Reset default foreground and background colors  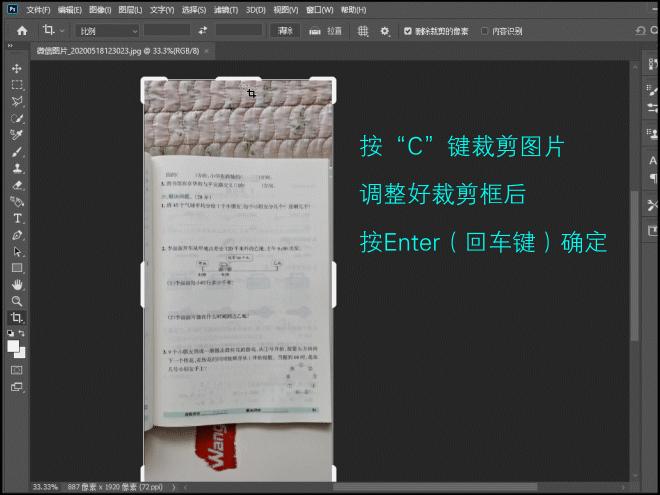point(11,333)
